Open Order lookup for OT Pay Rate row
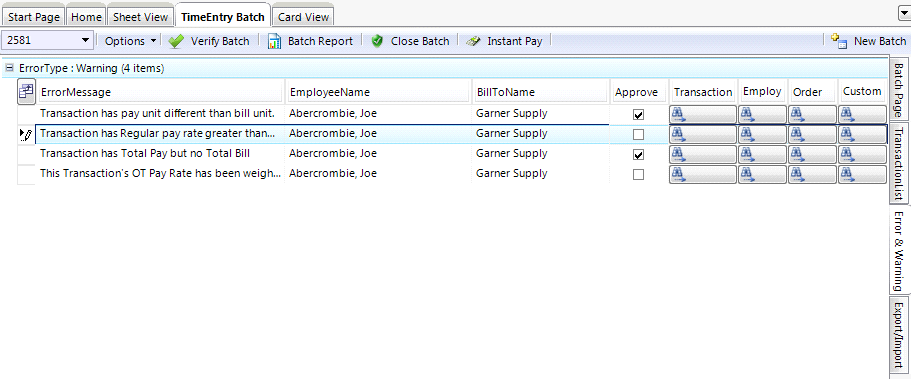Image resolution: width=911 pixels, height=379 pixels. tap(812, 174)
